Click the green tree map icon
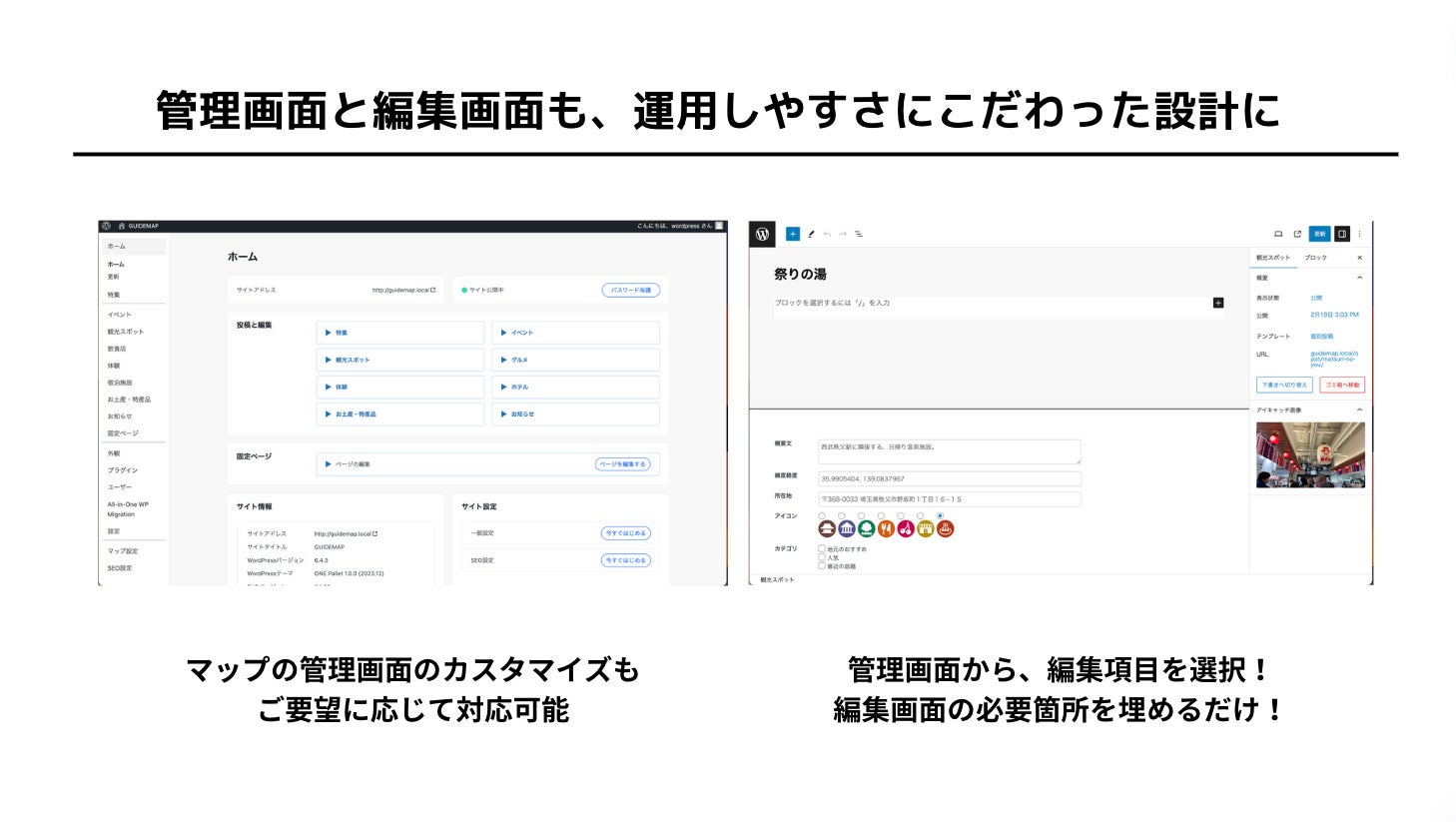Screen dimensions: 1456x822 click(x=867, y=529)
